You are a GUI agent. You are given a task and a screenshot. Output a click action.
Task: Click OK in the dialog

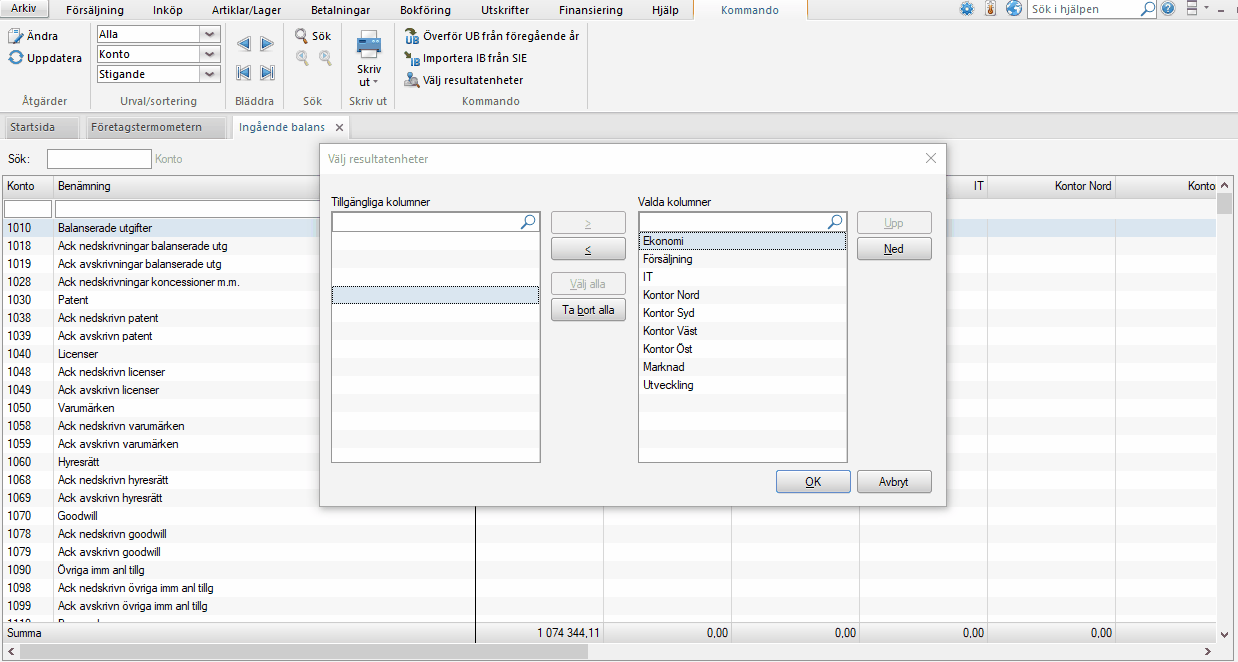pos(813,482)
